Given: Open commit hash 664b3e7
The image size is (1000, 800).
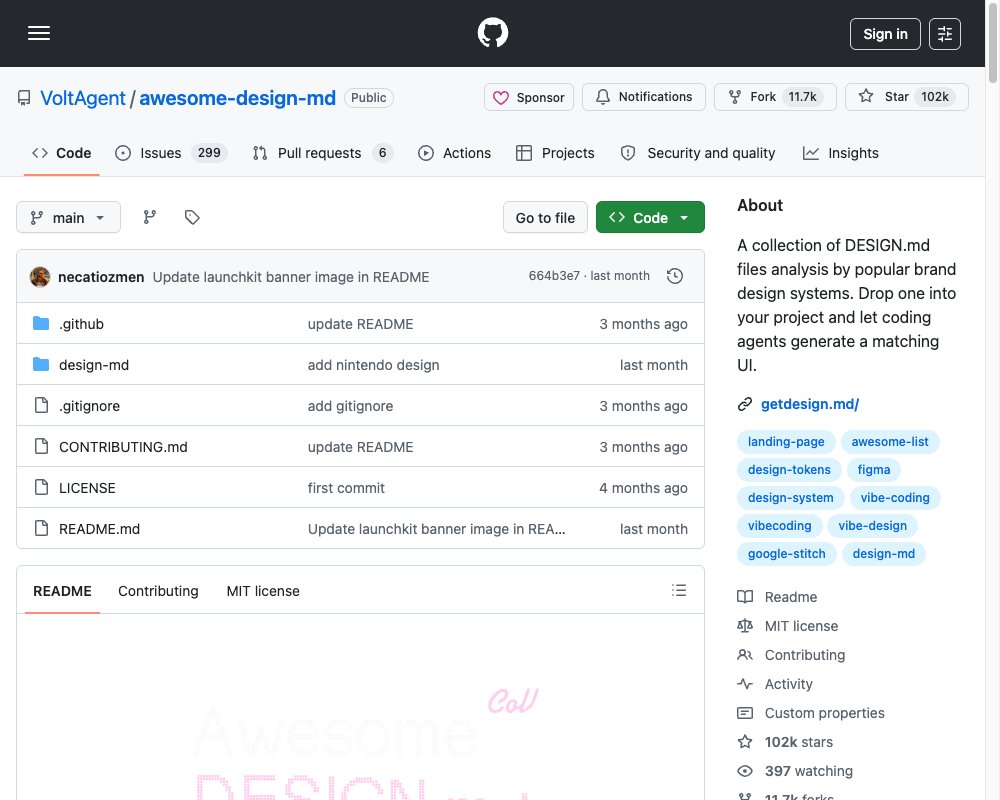Looking at the screenshot, I should 554,276.
